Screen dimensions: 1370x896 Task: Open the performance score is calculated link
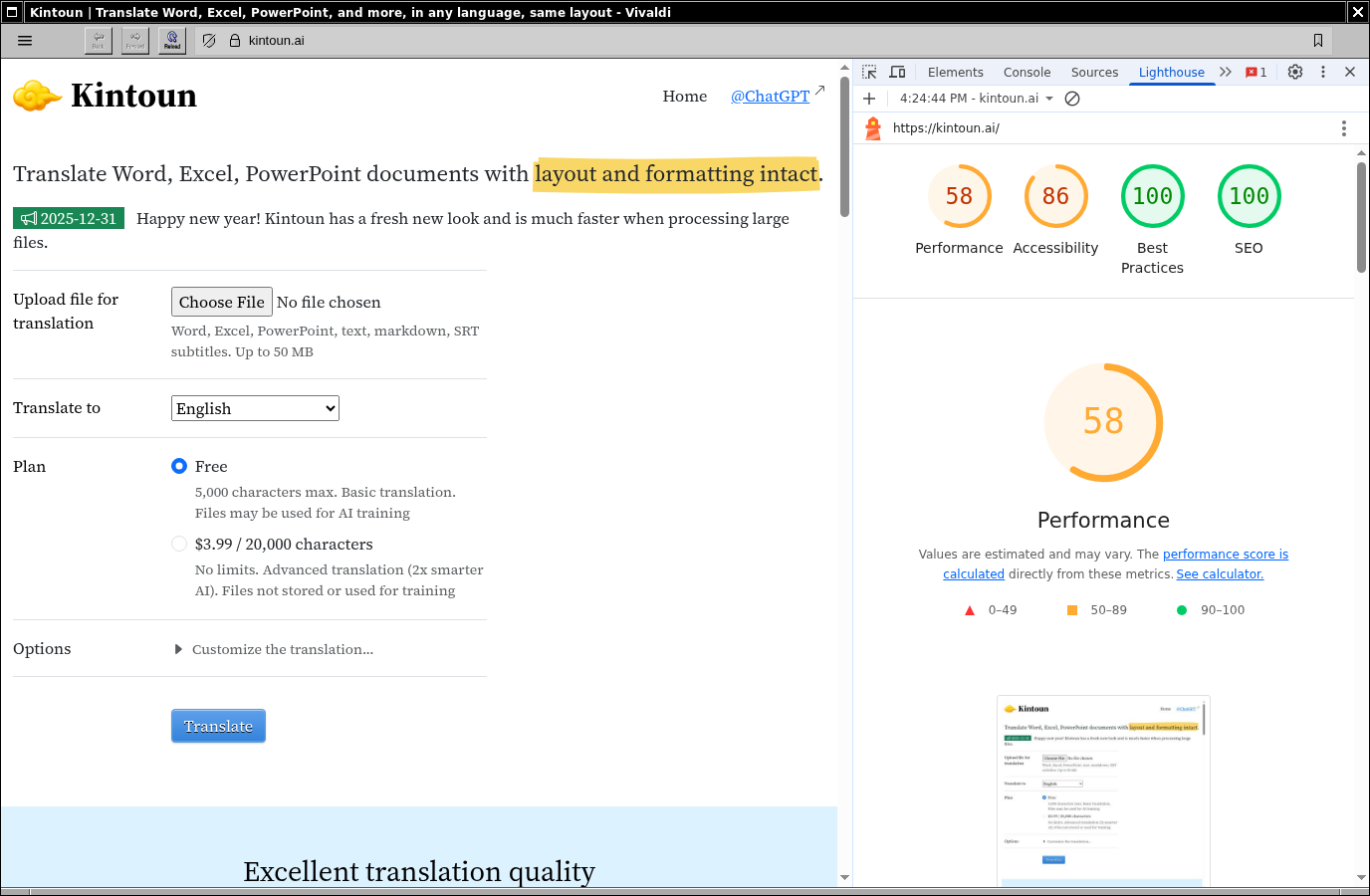tap(1226, 554)
